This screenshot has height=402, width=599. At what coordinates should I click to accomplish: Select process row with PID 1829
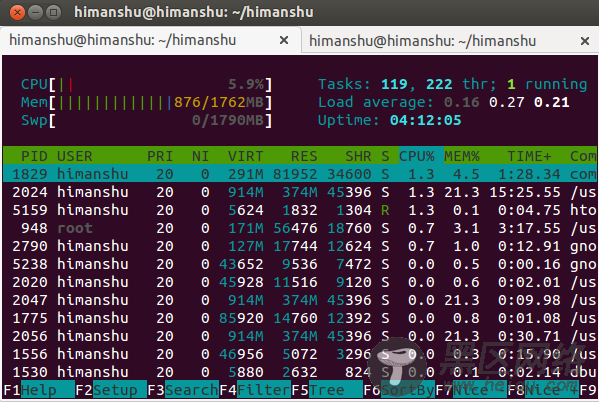300,174
